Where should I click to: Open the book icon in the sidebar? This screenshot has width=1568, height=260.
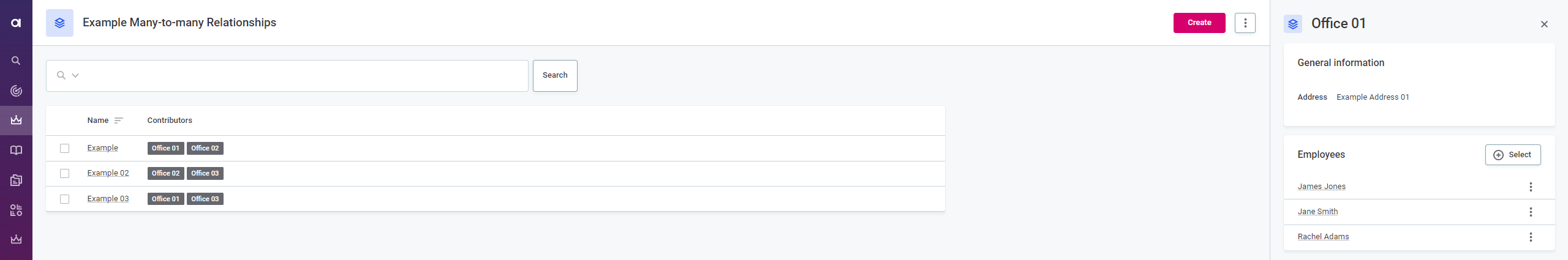(x=16, y=150)
